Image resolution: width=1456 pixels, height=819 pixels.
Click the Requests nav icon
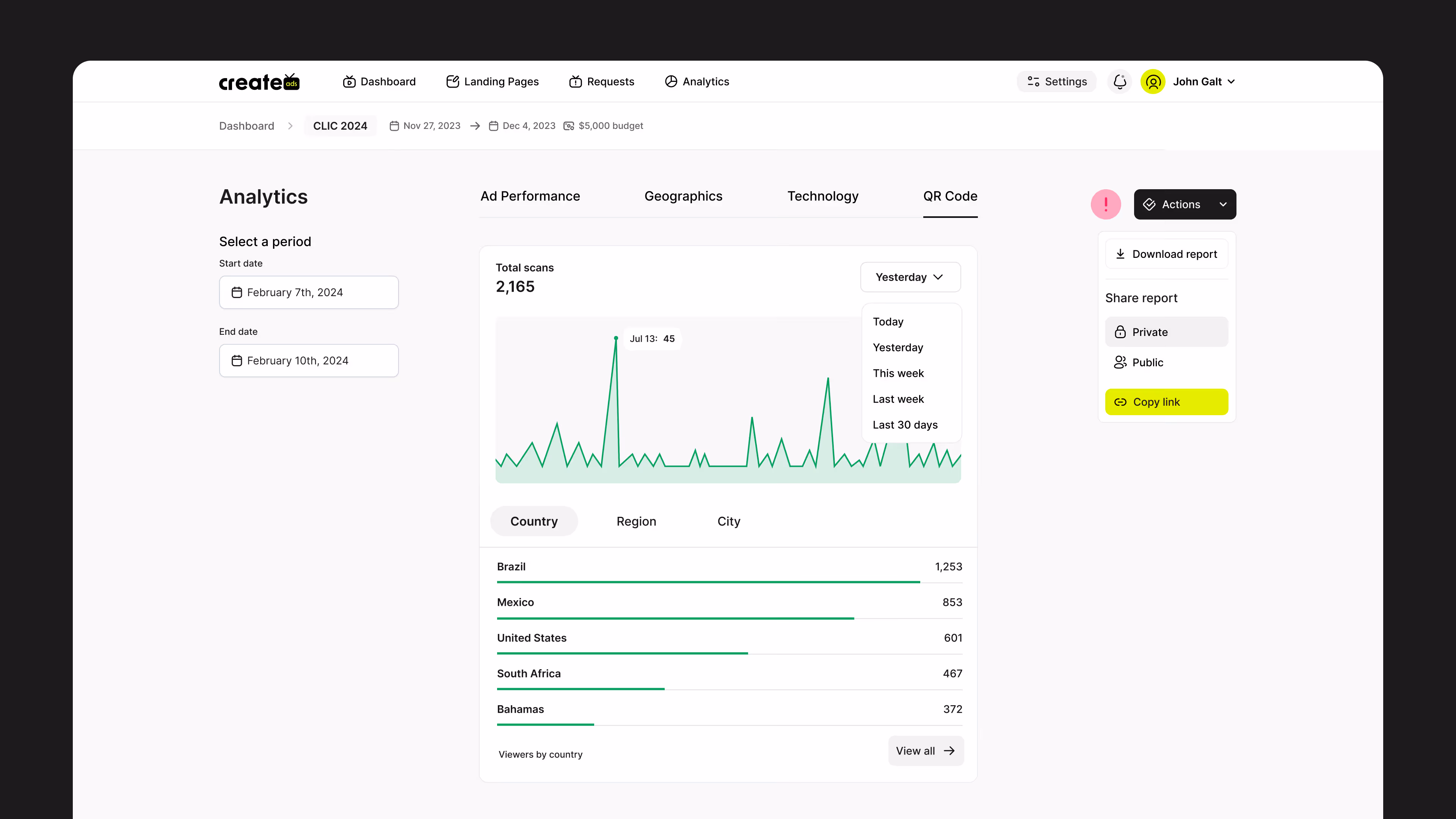tap(576, 82)
